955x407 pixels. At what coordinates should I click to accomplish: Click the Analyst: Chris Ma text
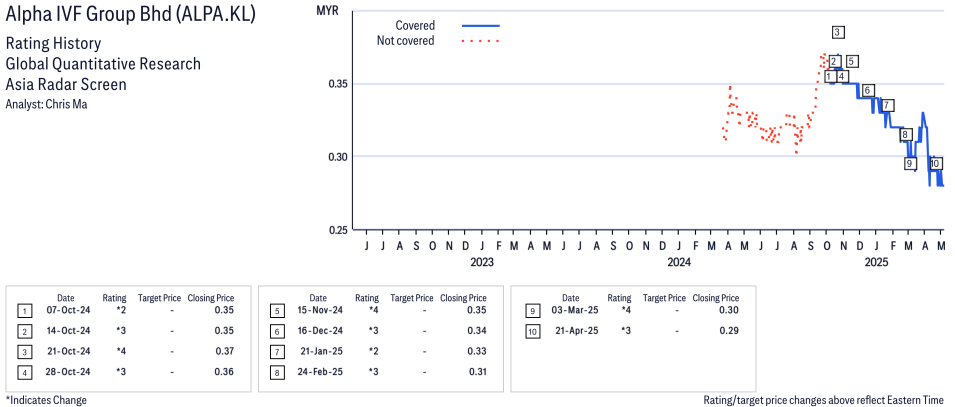point(46,104)
